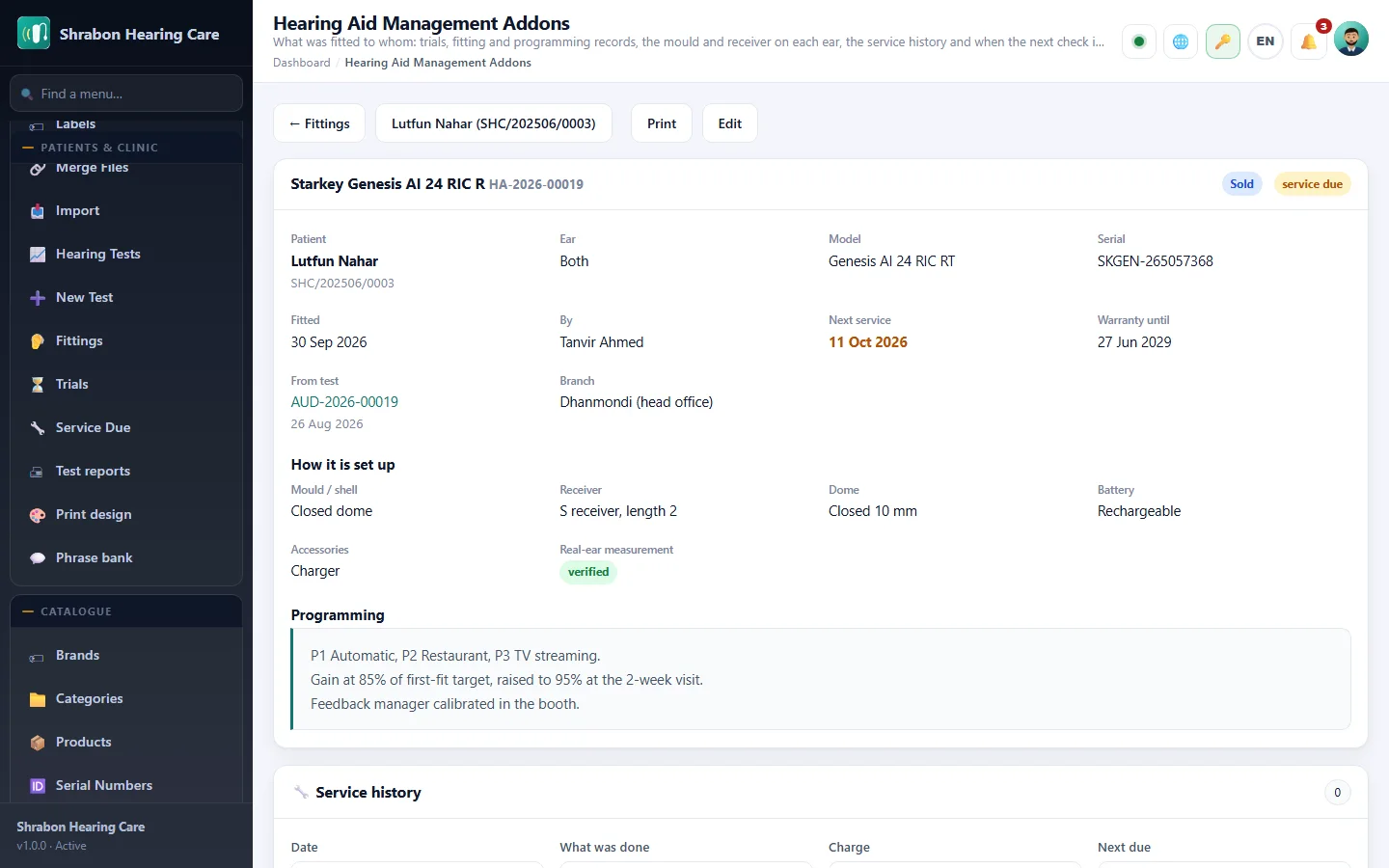Open the user avatar menu
The image size is (1389, 868).
(x=1350, y=39)
